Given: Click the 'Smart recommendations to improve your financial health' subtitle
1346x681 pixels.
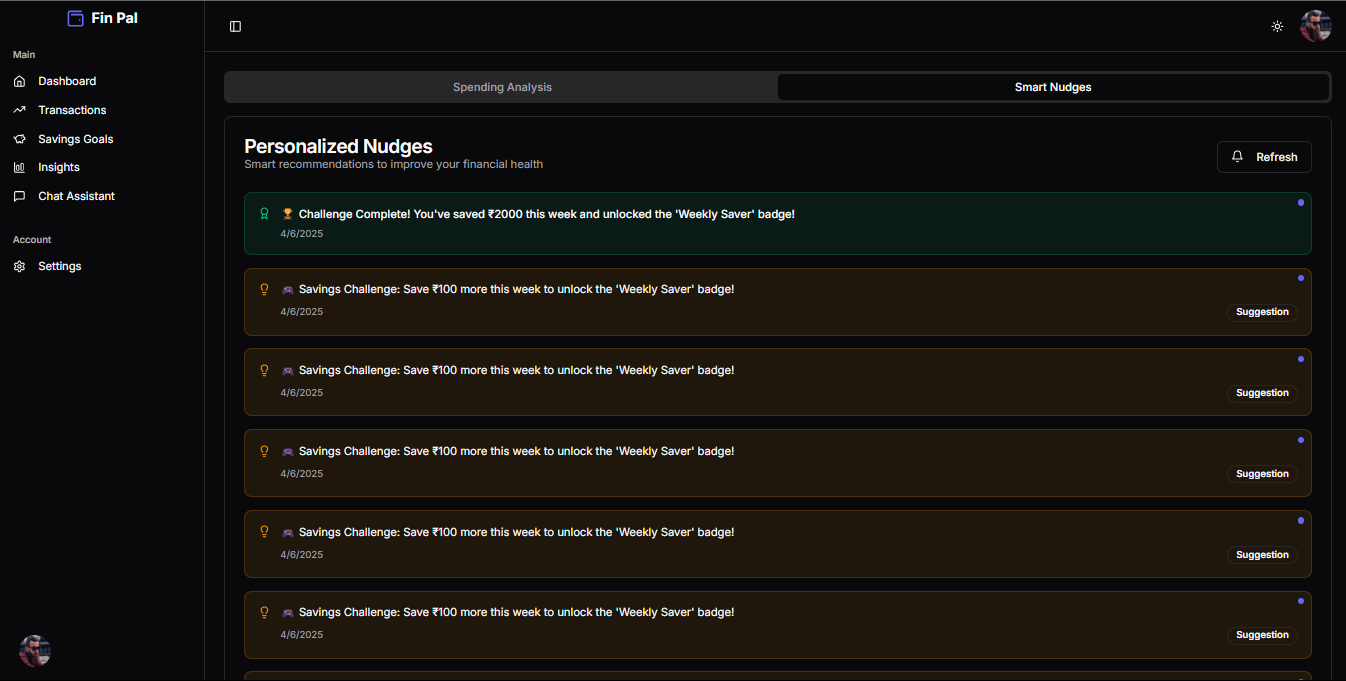Looking at the screenshot, I should click(393, 164).
